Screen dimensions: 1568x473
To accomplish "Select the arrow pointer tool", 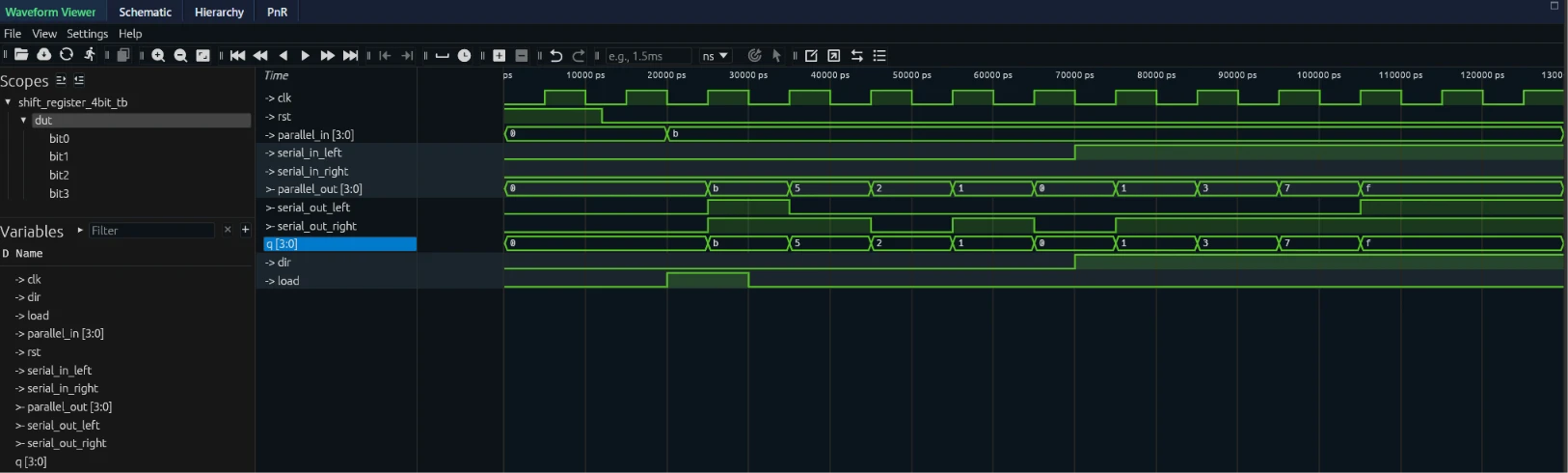I will pyautogui.click(x=776, y=55).
